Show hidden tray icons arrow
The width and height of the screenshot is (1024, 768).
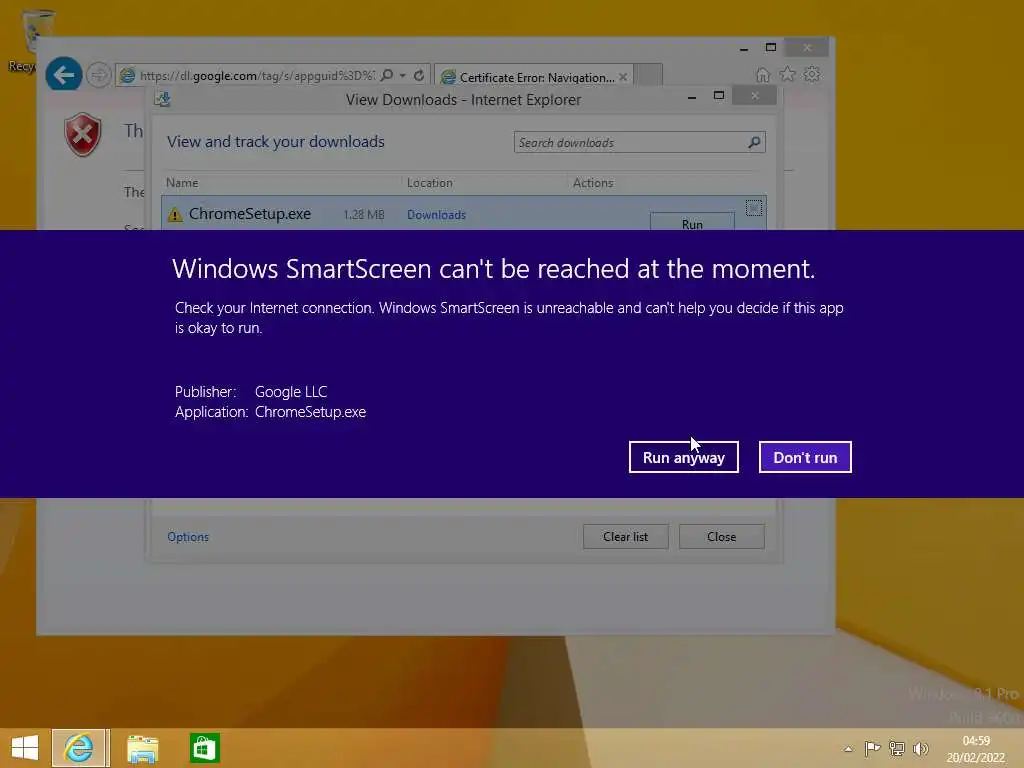(848, 749)
